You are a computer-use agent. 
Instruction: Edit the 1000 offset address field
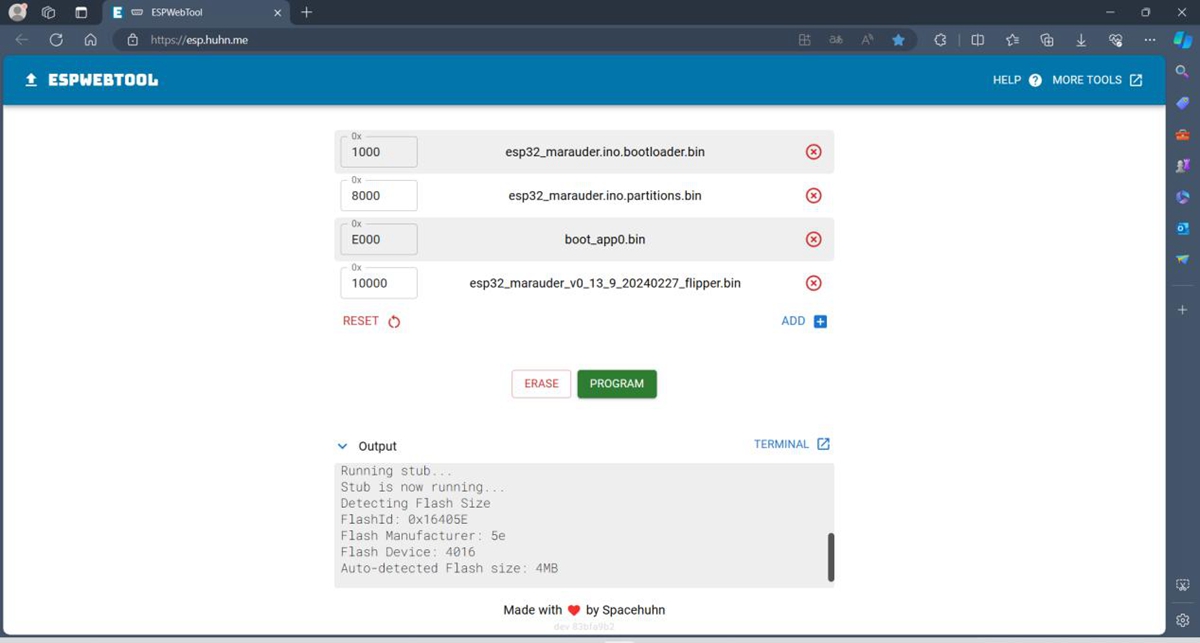[x=379, y=152]
